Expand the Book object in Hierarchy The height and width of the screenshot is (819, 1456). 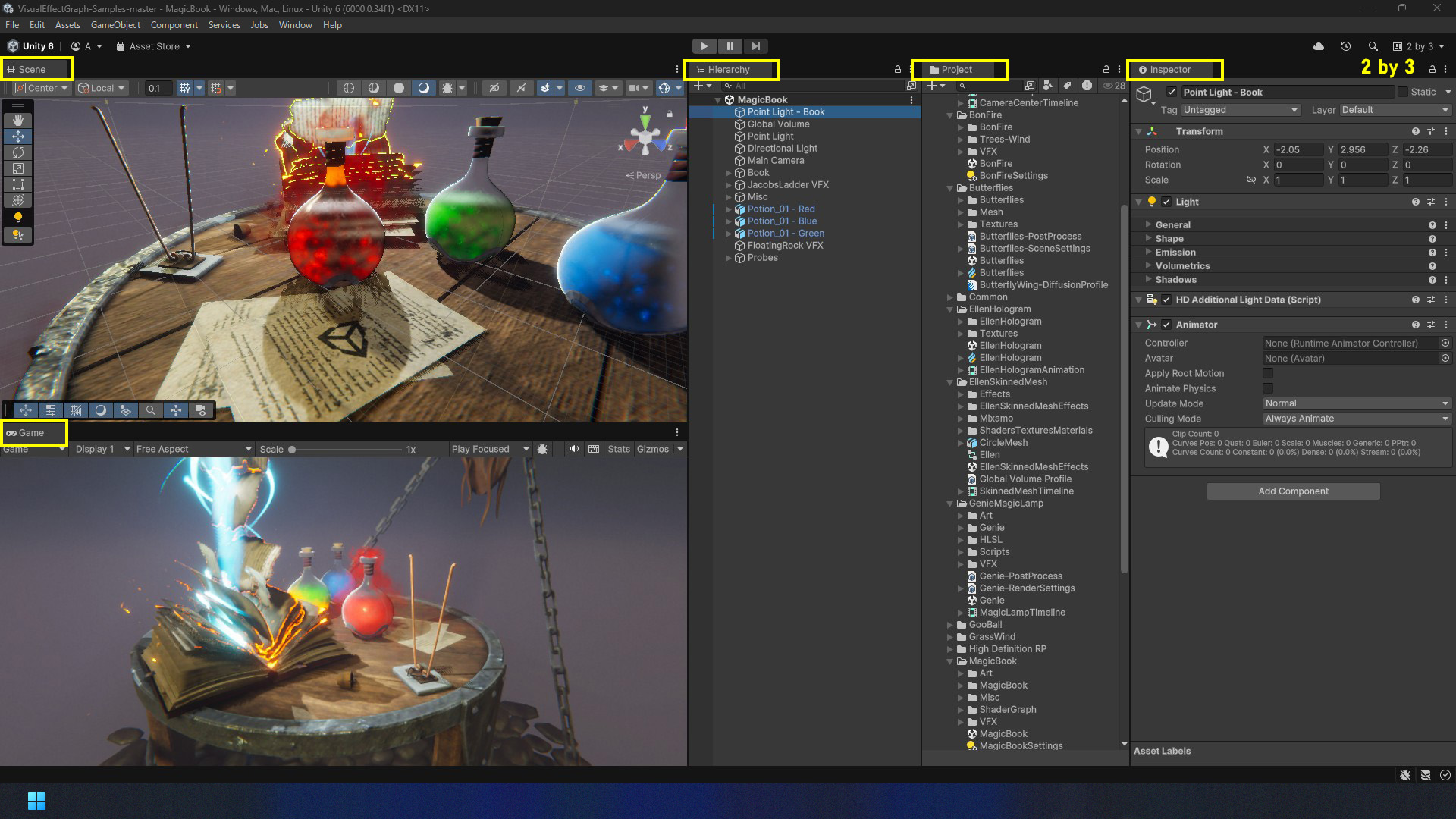point(729,173)
